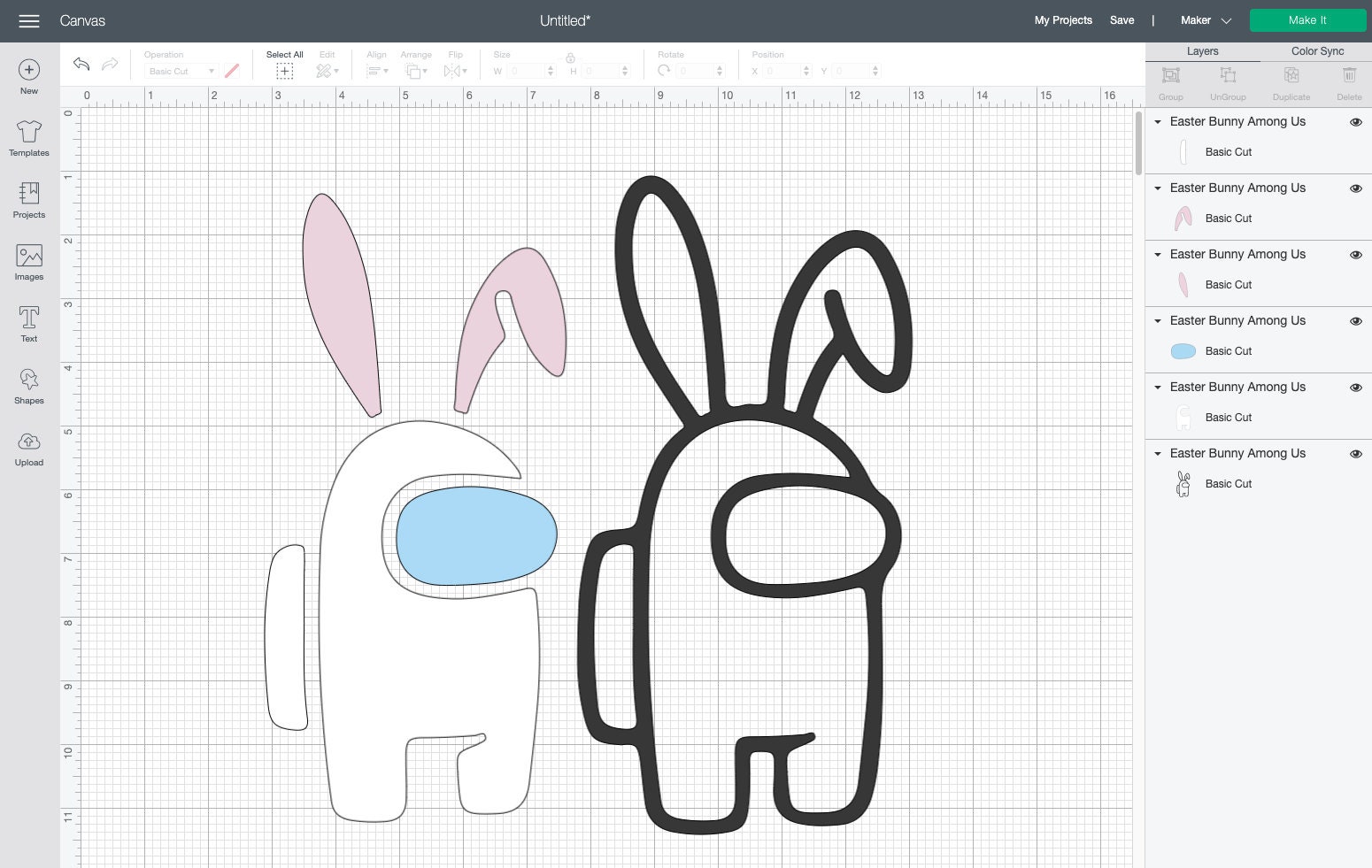
Task: Collapse the first Easter Bunny Among Us layer
Action: 1158,122
